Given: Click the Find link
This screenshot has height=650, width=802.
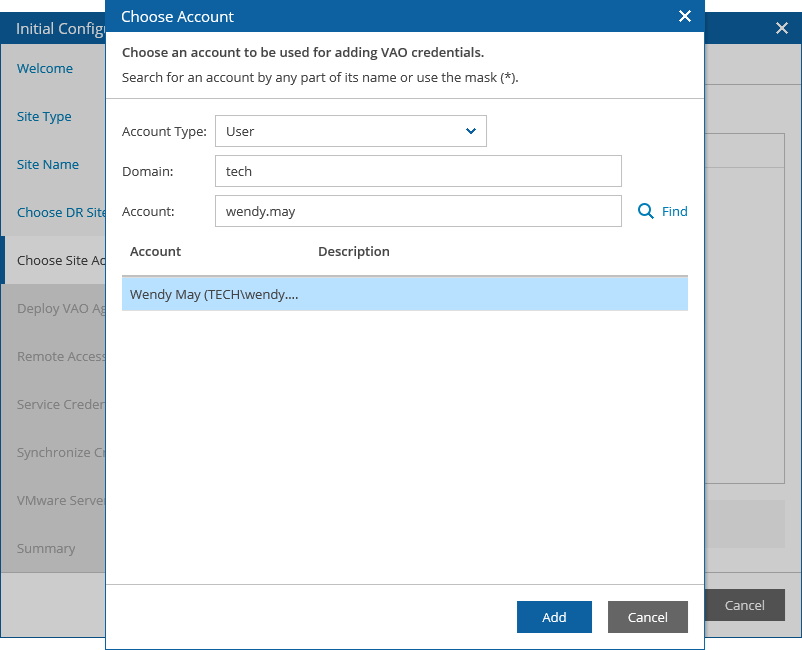Looking at the screenshot, I should point(674,211).
